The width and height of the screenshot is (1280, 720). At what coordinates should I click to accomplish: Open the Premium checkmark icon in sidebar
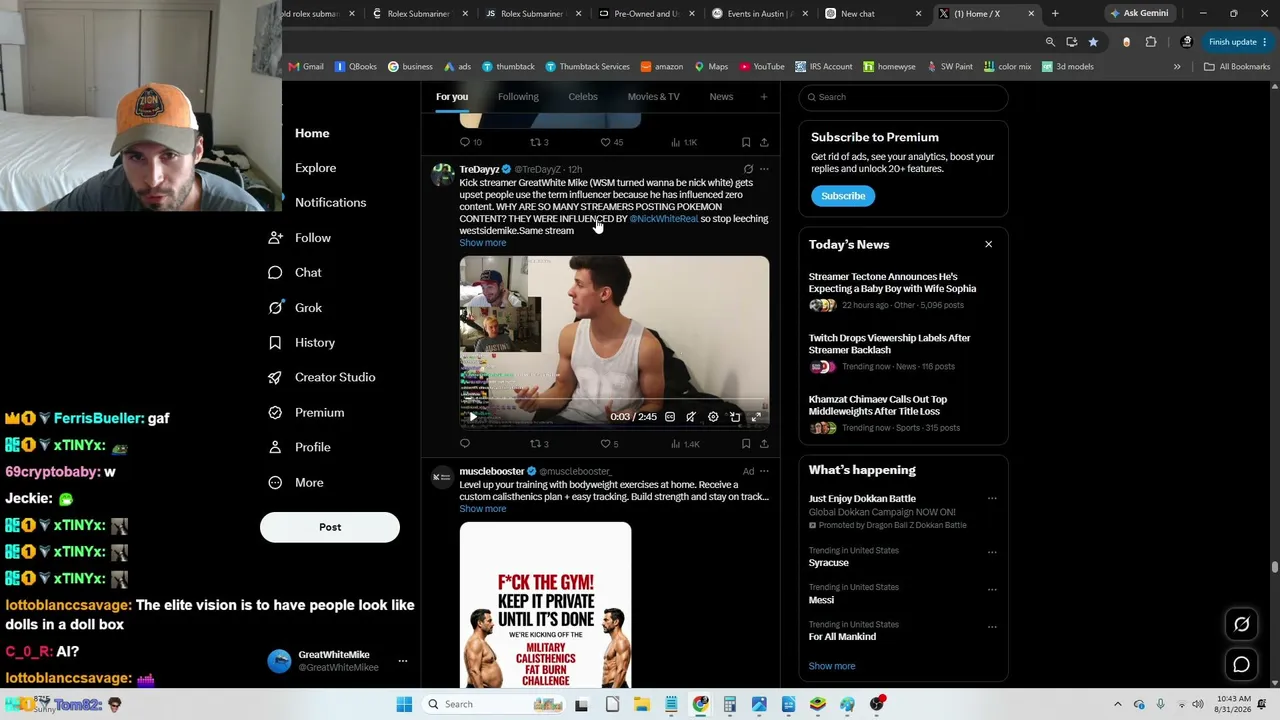(x=275, y=412)
